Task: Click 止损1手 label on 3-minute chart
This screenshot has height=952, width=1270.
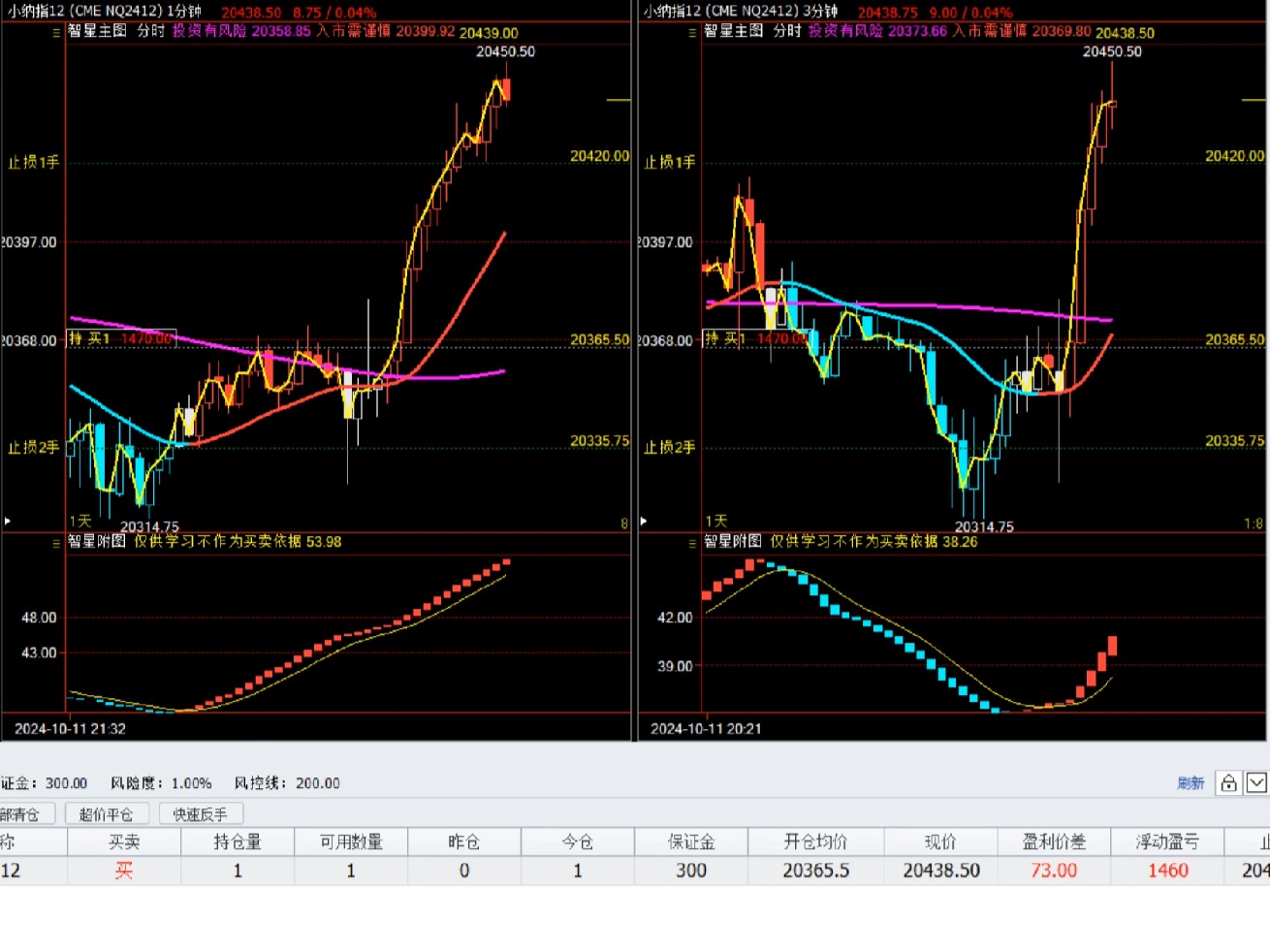Action: point(670,162)
